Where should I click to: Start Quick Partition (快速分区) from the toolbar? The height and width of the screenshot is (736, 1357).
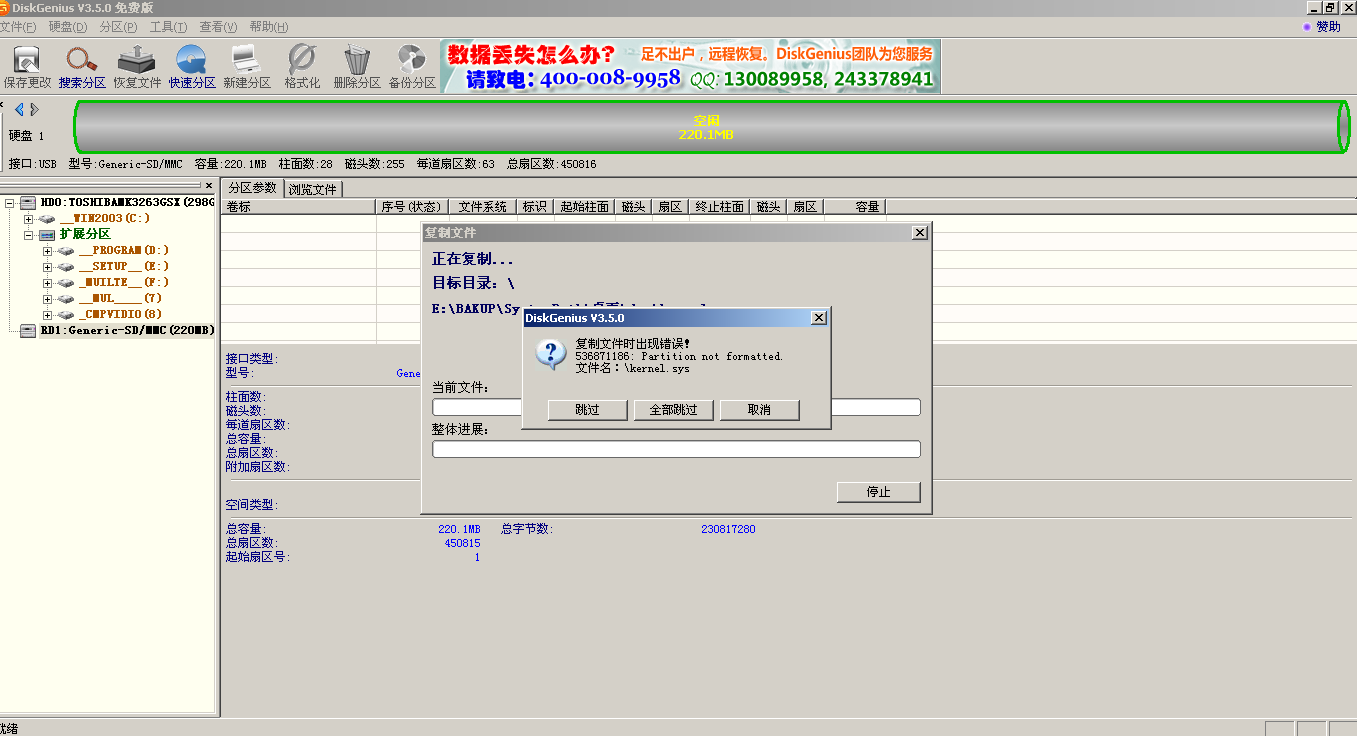pos(192,66)
